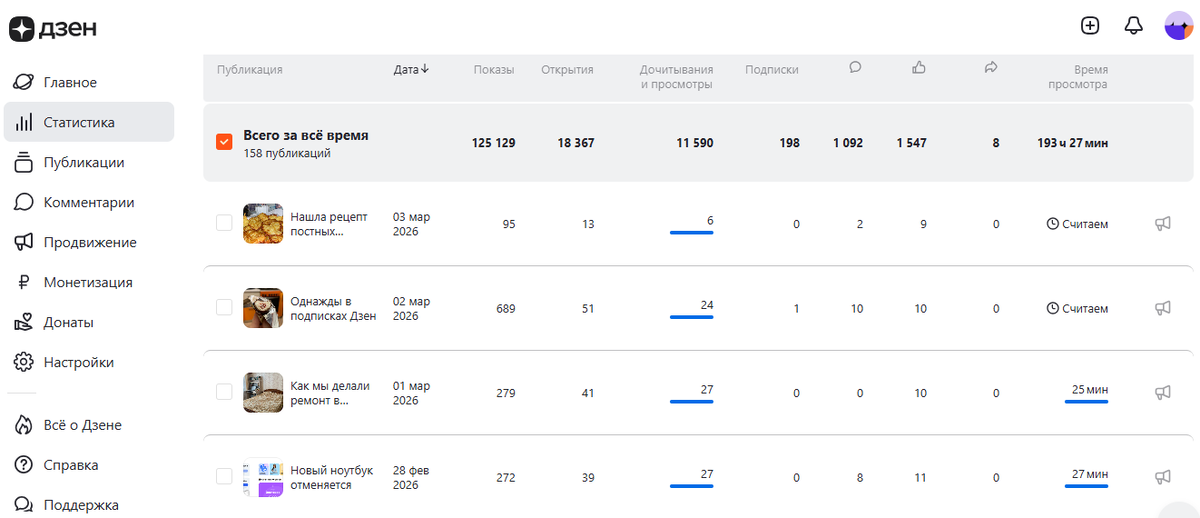This screenshot has width=1200, height=518.
Task: Click the create publication plus icon
Action: [1090, 26]
